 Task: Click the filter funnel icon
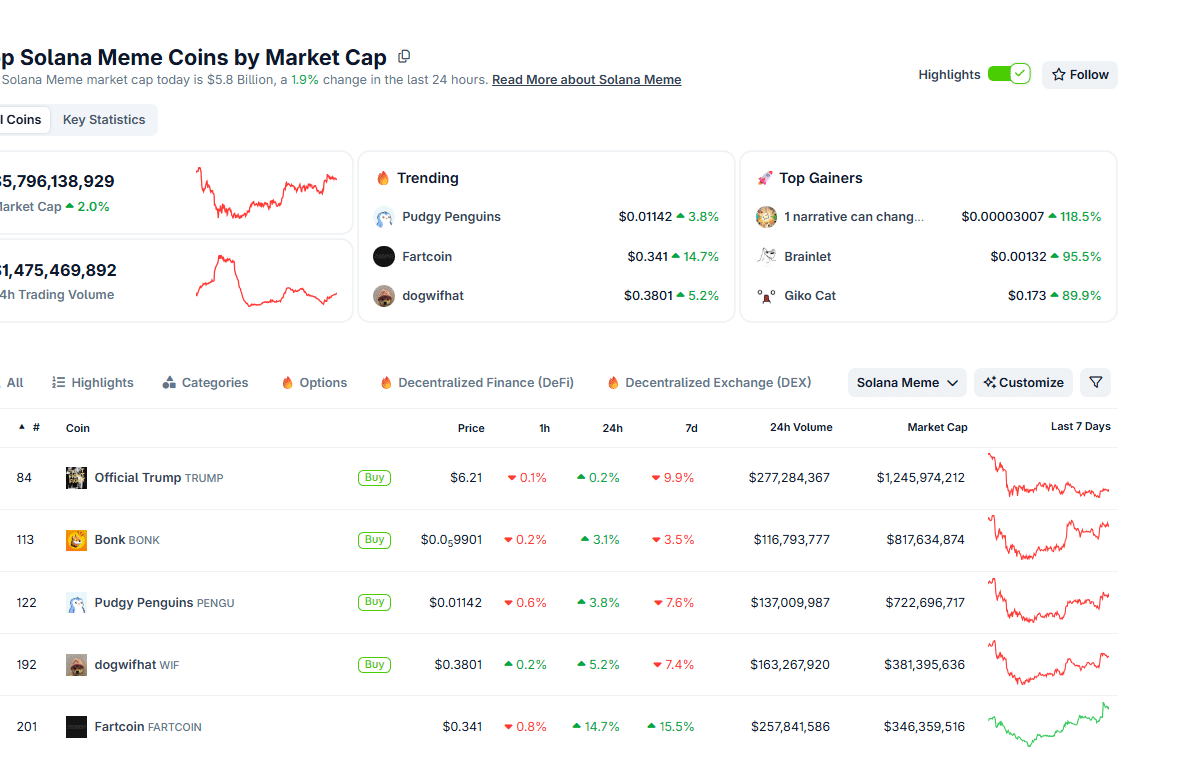pos(1095,382)
